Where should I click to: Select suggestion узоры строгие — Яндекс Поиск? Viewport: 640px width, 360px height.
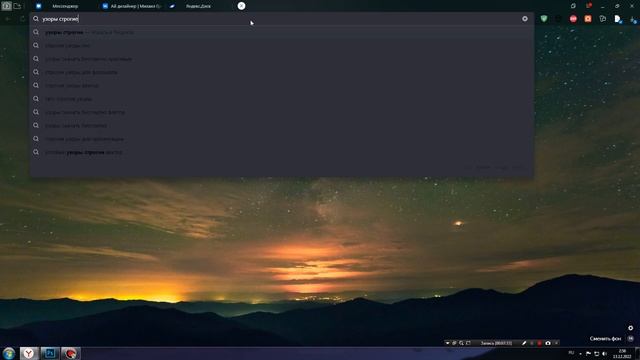(x=282, y=32)
